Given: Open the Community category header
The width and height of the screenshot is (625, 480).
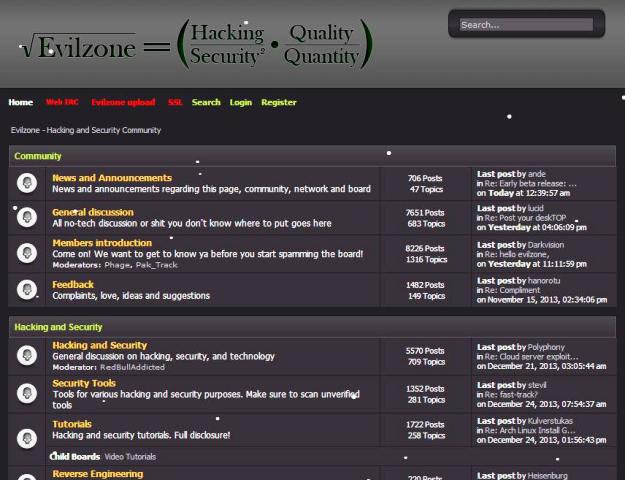Looking at the screenshot, I should tap(38, 156).
